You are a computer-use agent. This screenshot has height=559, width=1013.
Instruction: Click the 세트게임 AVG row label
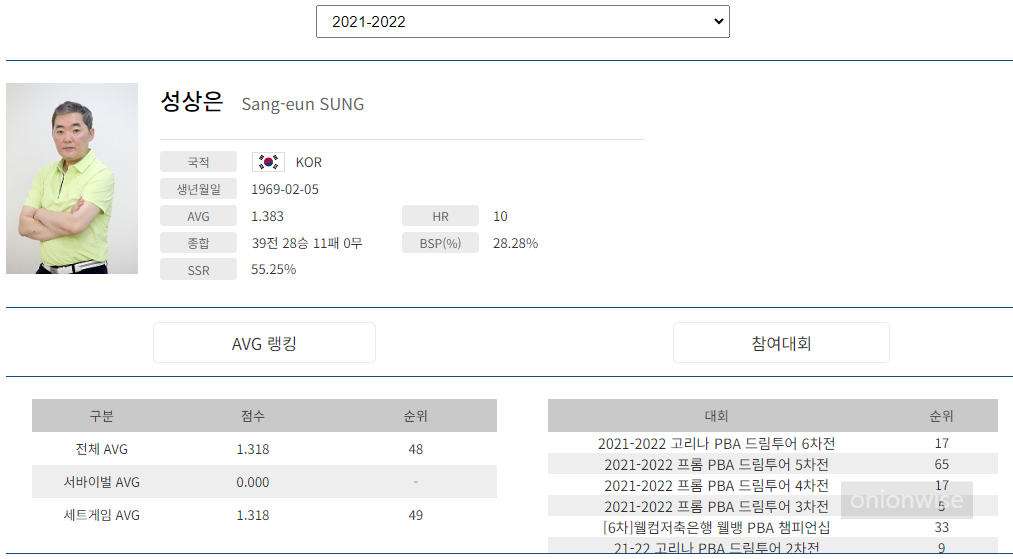tap(101, 514)
